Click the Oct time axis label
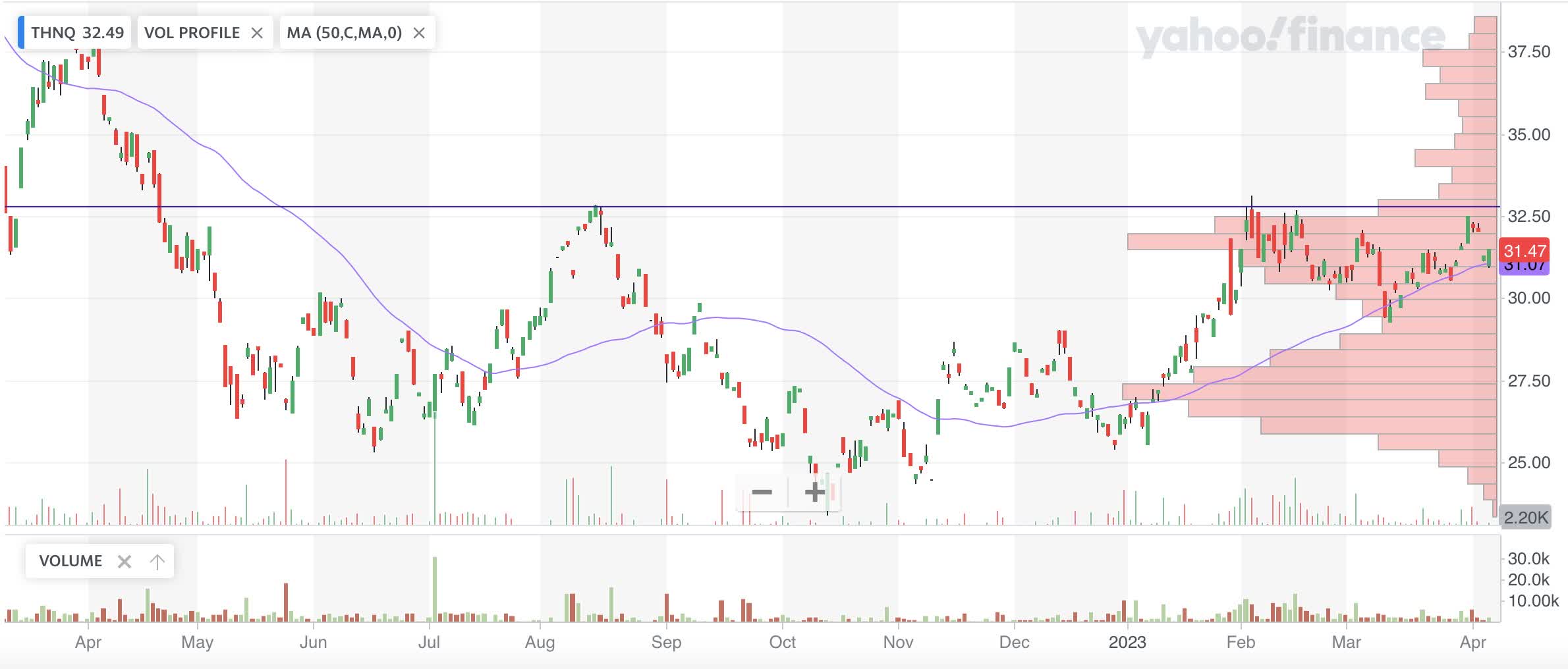1568x669 pixels. (x=782, y=642)
